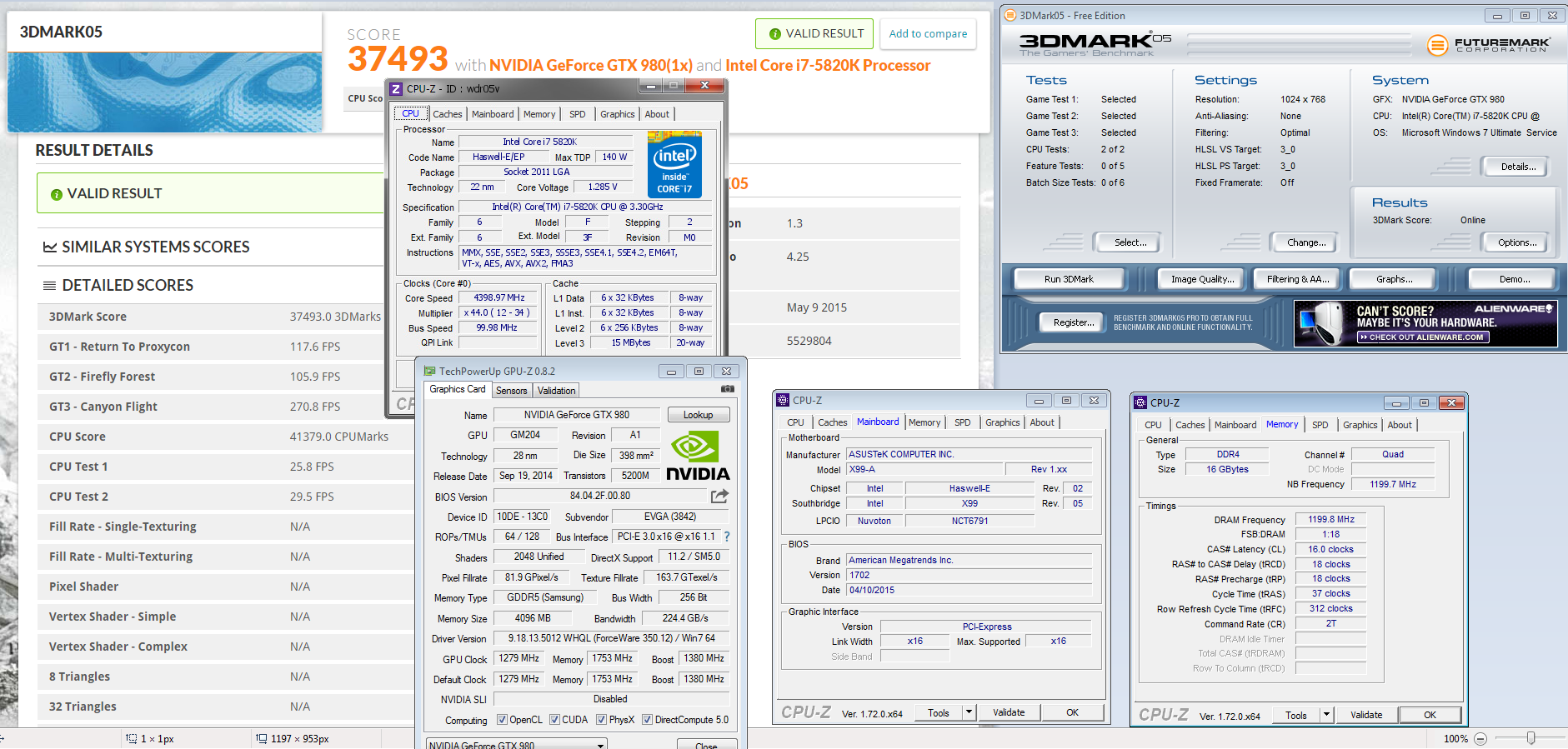Viewport: 1568px width, 749px height.
Task: Open the Validation tab in GPU-Z
Action: (x=556, y=391)
